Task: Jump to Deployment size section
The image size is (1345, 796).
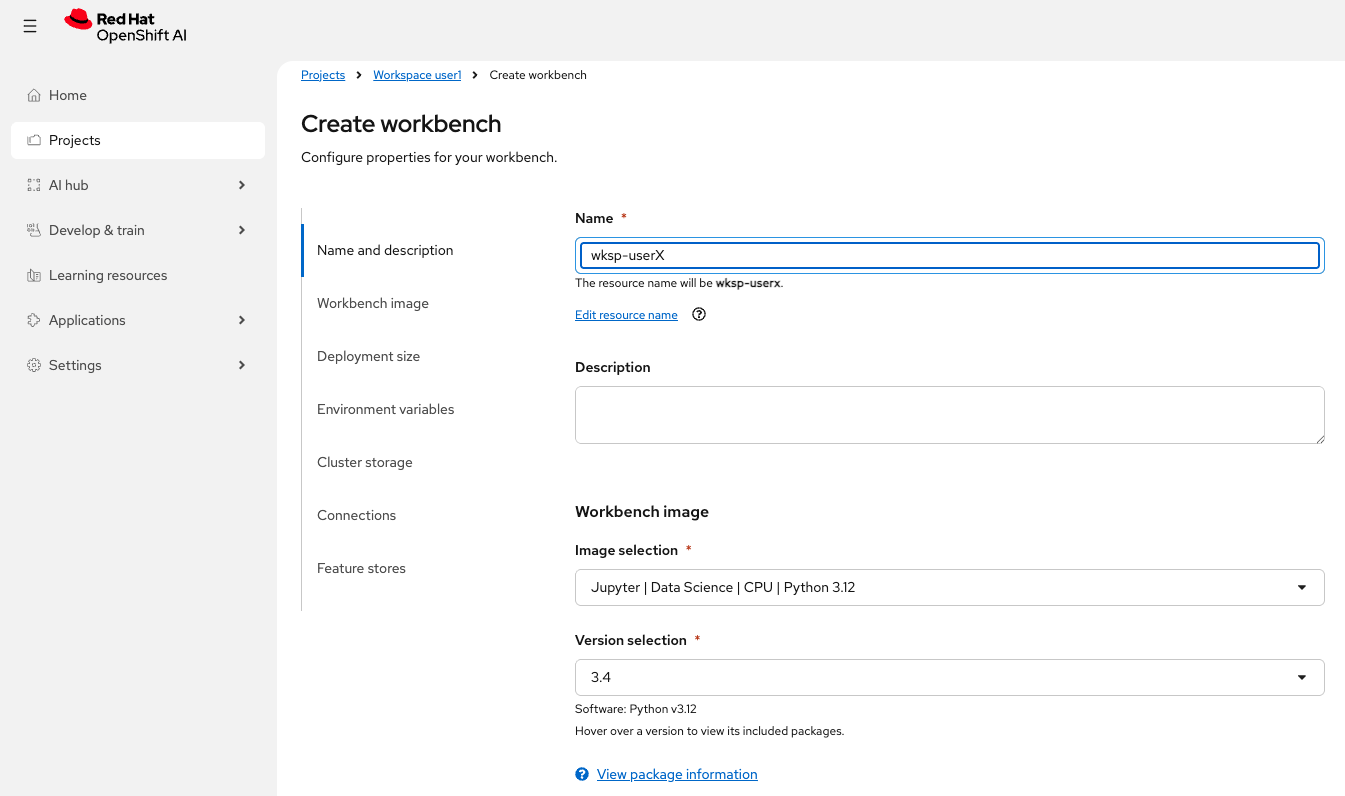Action: tap(368, 356)
